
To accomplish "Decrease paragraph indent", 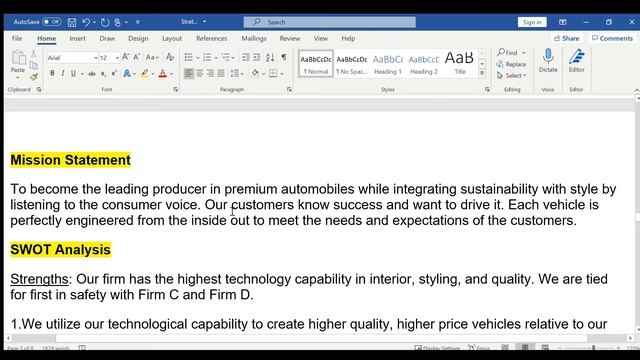I will click(245, 57).
